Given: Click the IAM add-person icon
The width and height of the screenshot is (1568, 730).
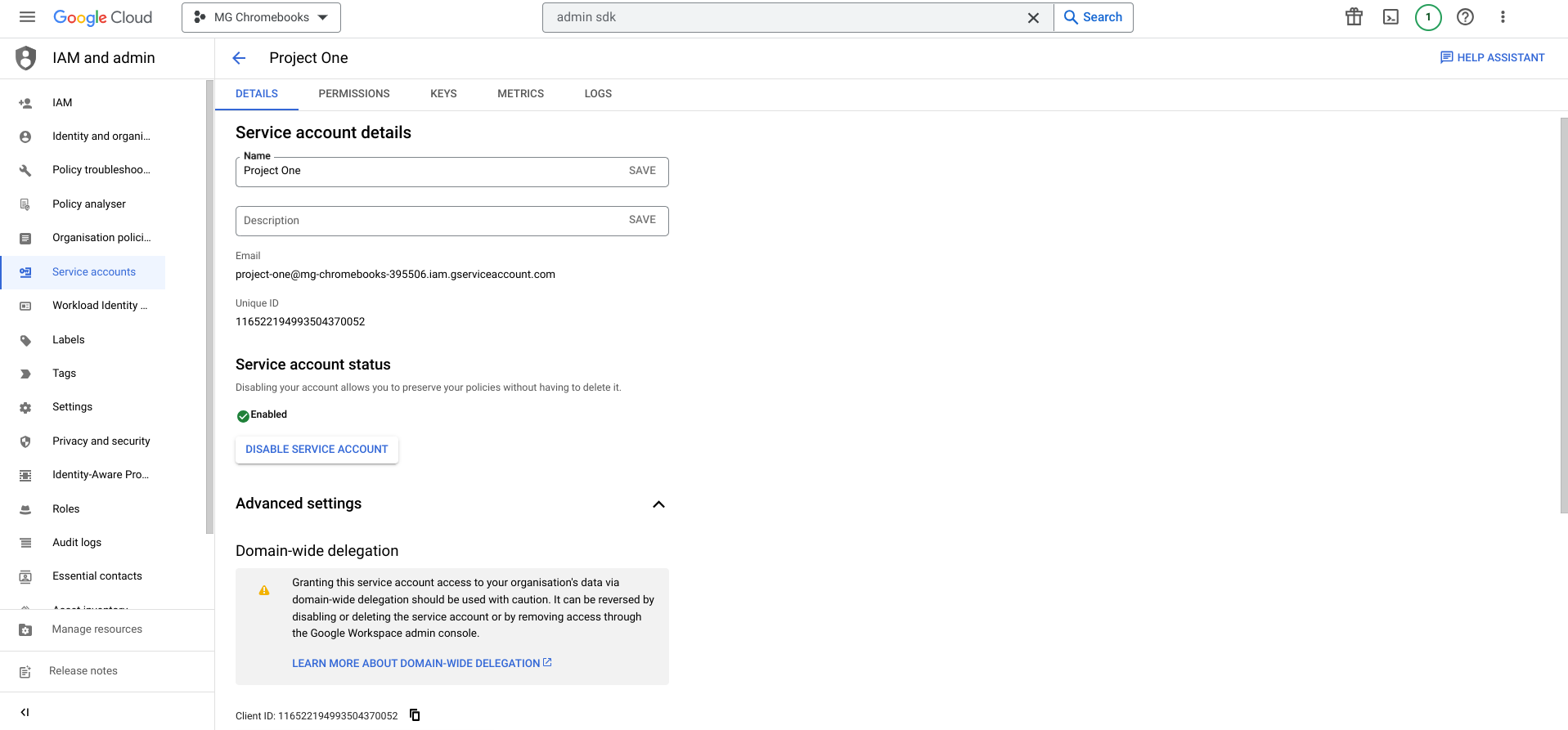Looking at the screenshot, I should coord(25,103).
